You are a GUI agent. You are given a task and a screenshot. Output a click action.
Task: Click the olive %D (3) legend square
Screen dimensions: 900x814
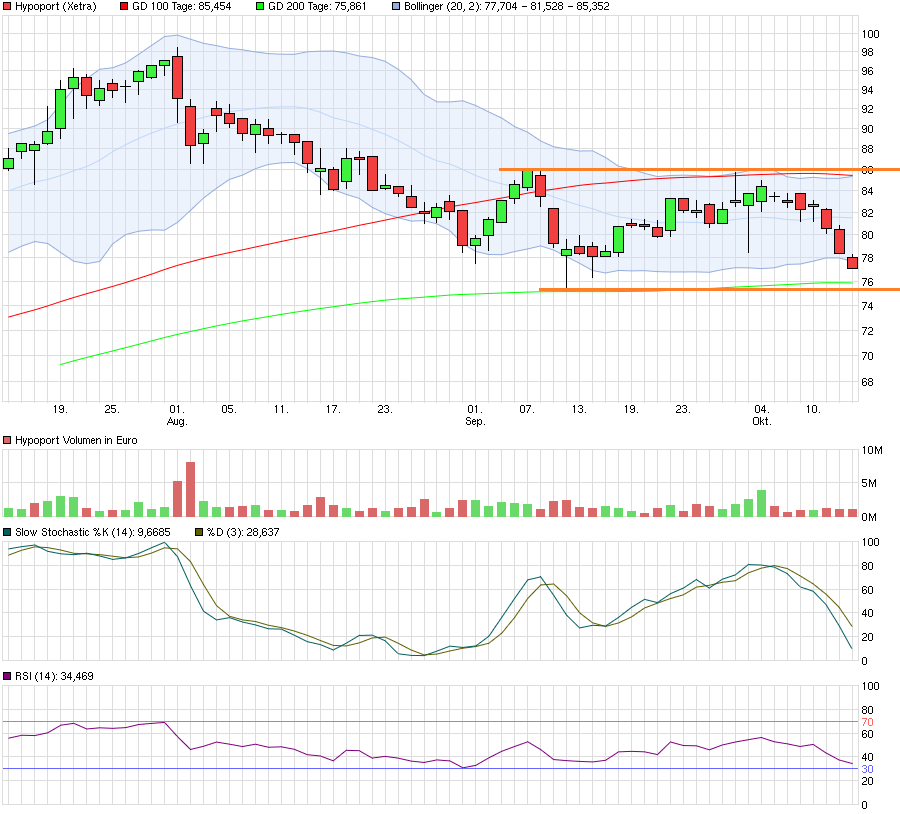tap(198, 532)
